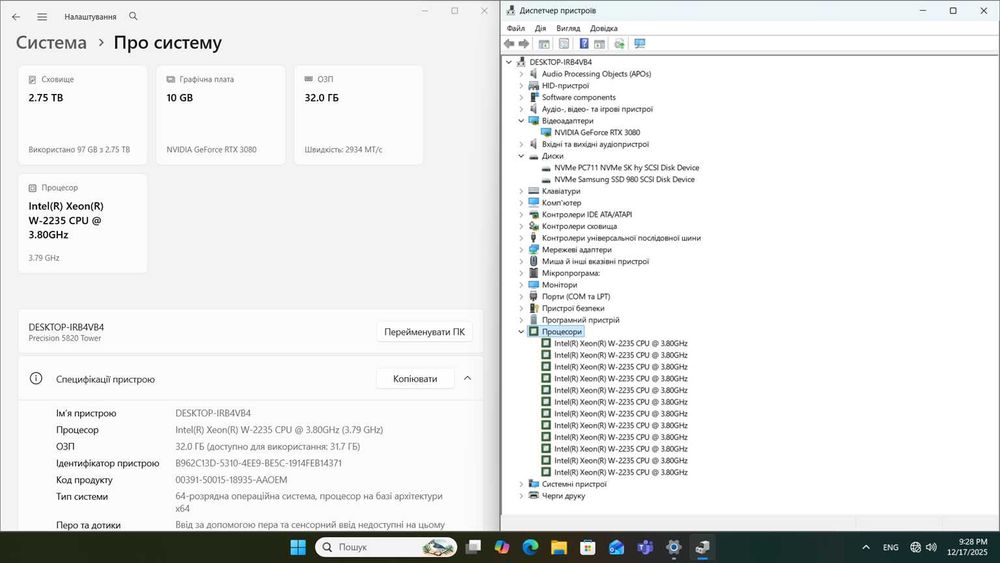Screen dimensions: 1000x563
Task: Expand the Клавіатури category
Action: 521,191
